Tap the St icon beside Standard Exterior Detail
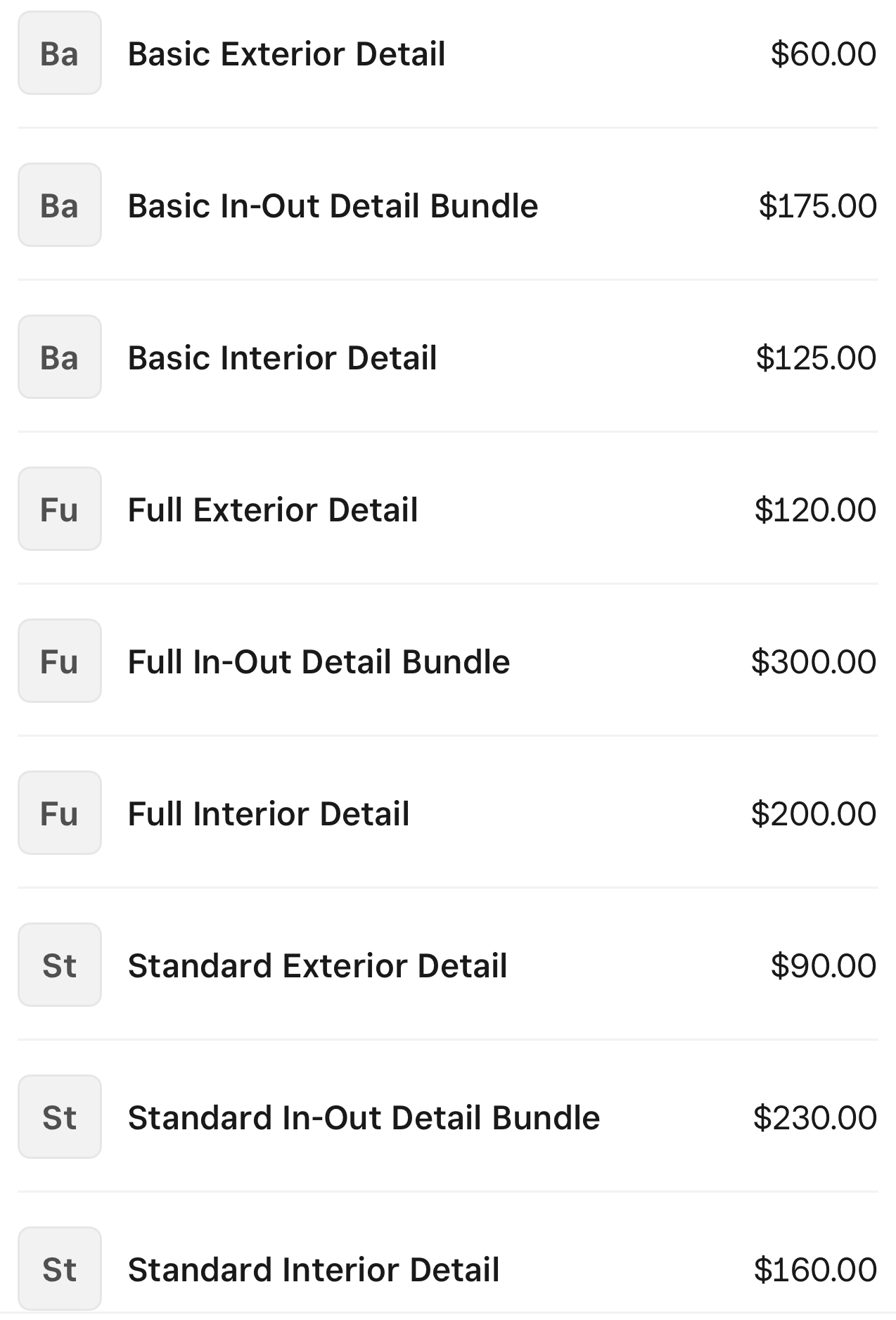 pyautogui.click(x=60, y=965)
